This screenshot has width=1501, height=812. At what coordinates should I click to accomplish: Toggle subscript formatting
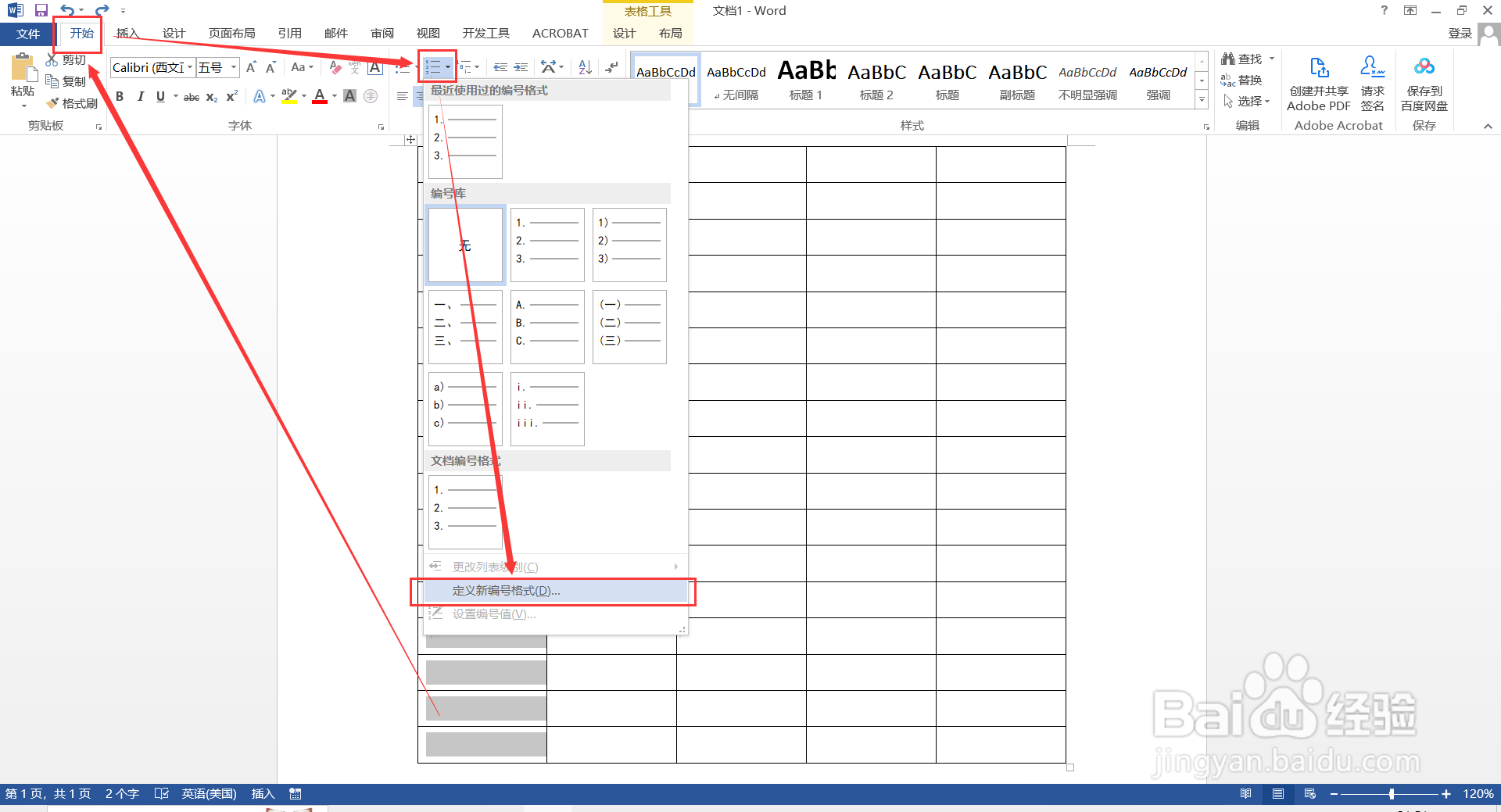coord(212,97)
